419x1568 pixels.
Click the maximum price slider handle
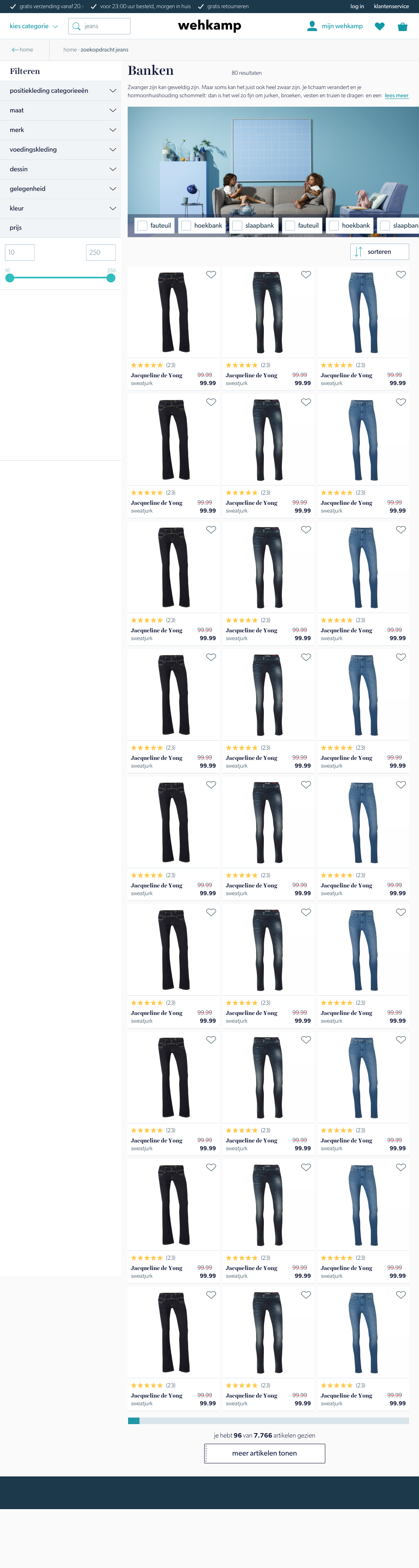point(111,278)
